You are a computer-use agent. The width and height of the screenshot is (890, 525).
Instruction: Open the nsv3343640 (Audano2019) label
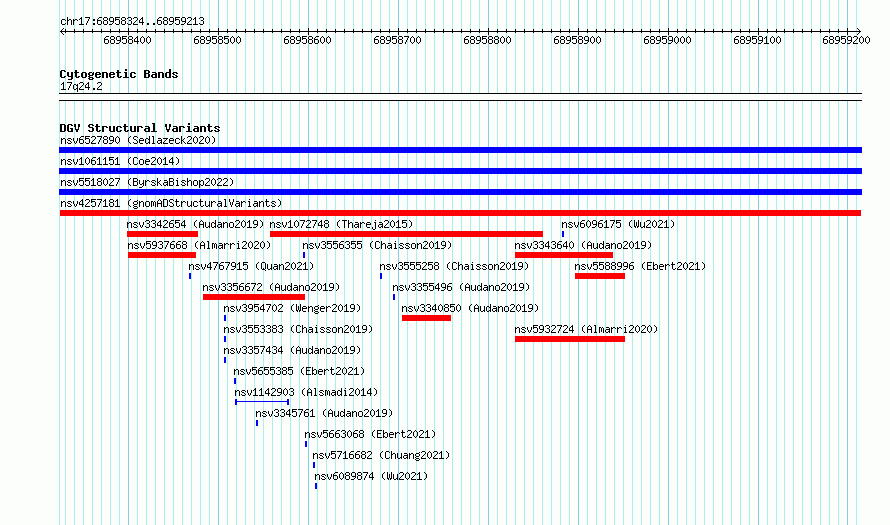click(x=583, y=245)
